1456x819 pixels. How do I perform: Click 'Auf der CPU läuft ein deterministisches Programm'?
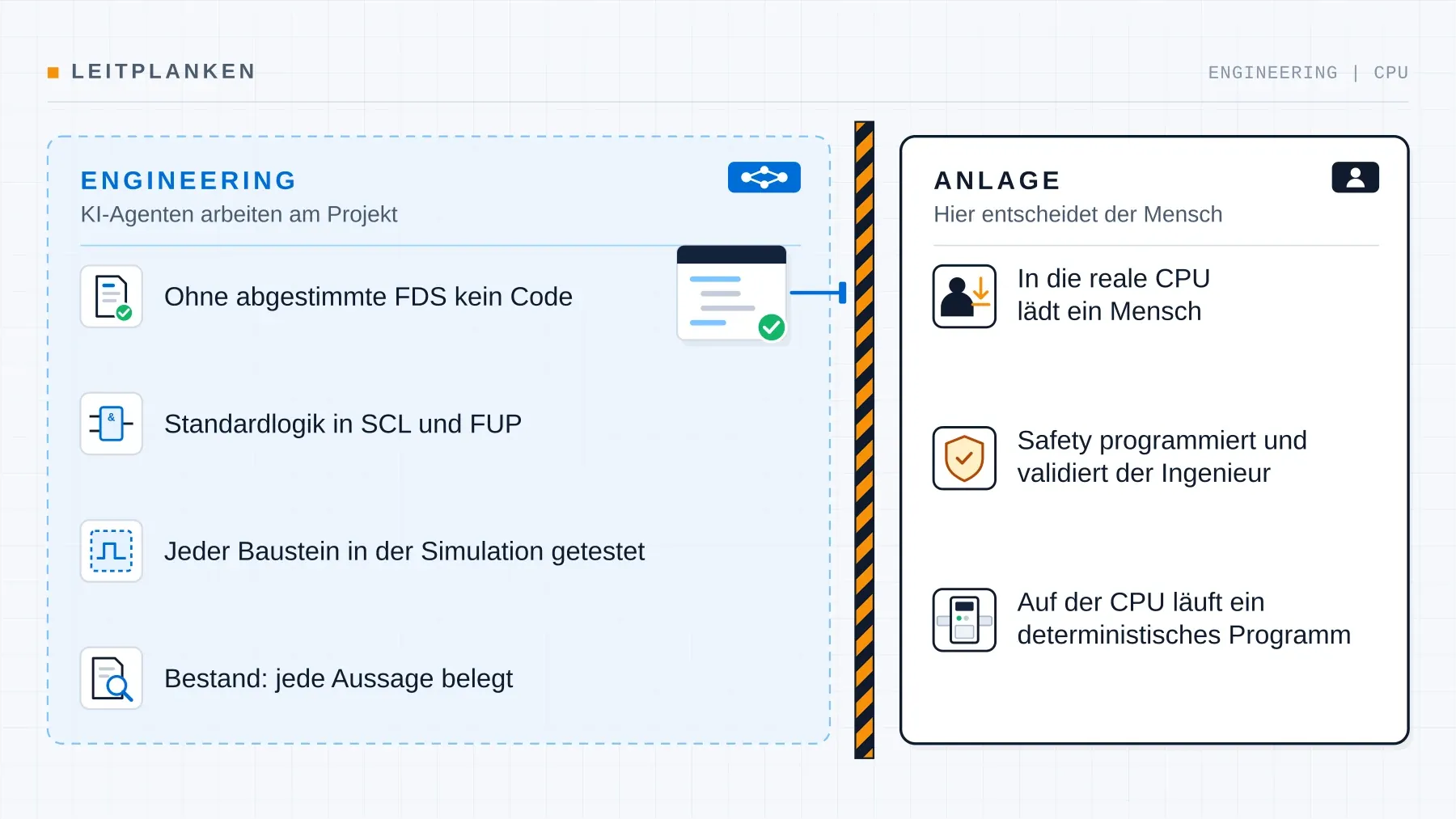[x=1183, y=618]
